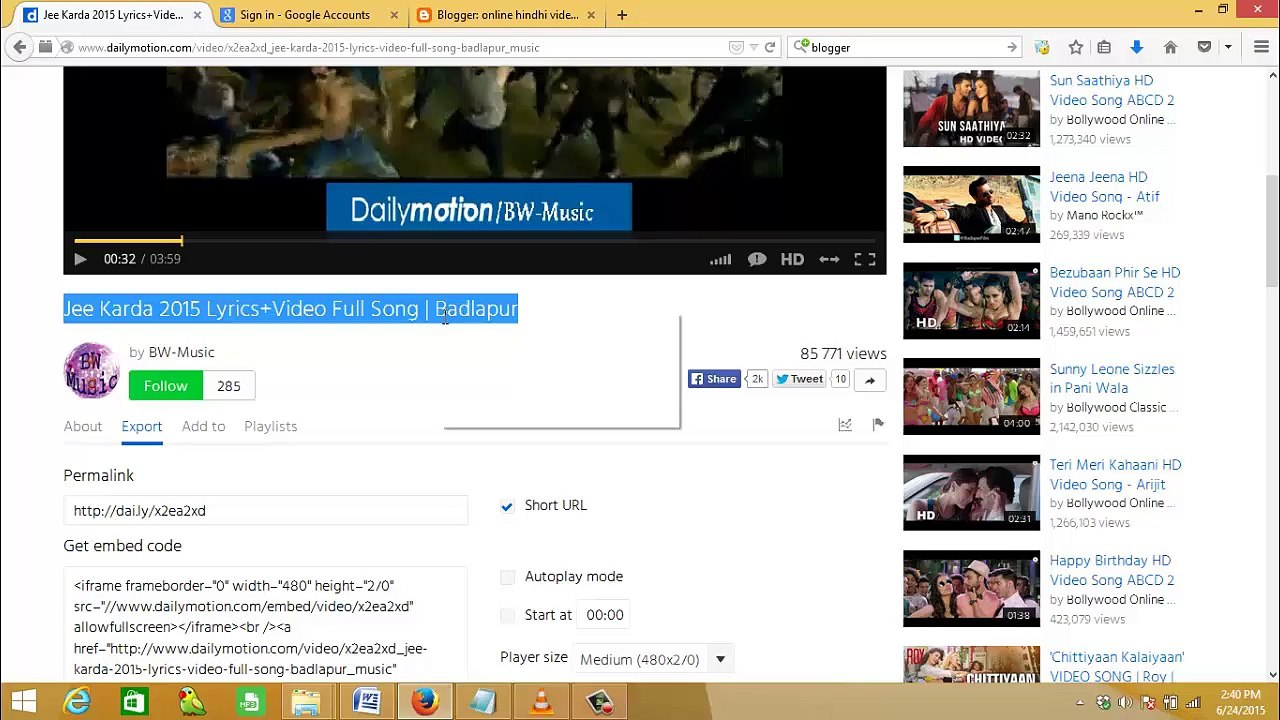Enable the Autoplay mode checkbox

coord(507,577)
